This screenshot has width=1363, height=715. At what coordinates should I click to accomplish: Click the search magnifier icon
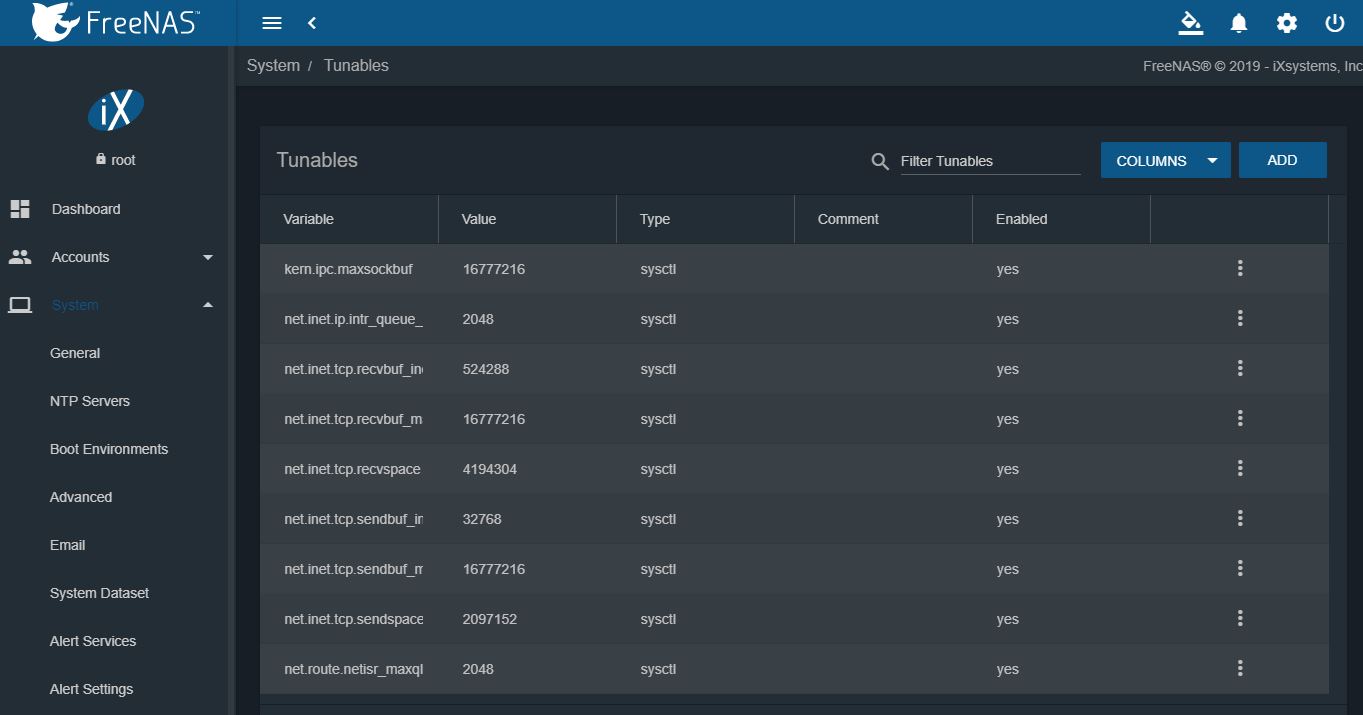(880, 161)
